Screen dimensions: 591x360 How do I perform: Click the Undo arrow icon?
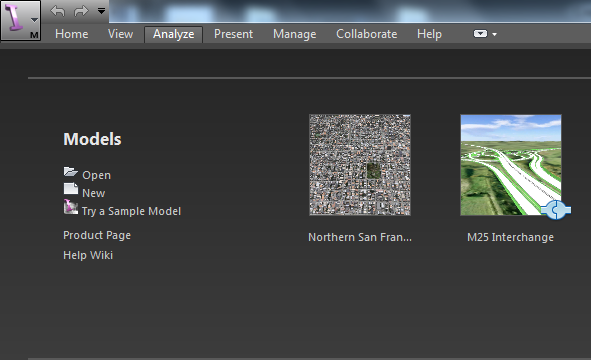click(58, 11)
